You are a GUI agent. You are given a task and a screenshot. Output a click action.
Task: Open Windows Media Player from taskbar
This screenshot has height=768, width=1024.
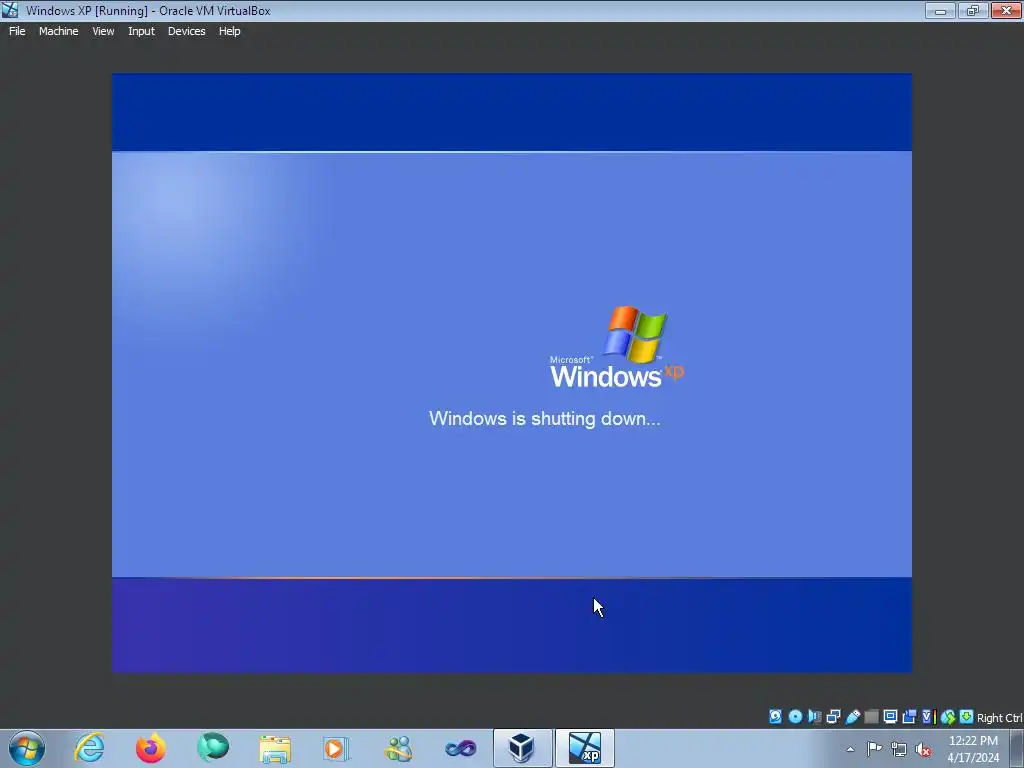pyautogui.click(x=336, y=748)
